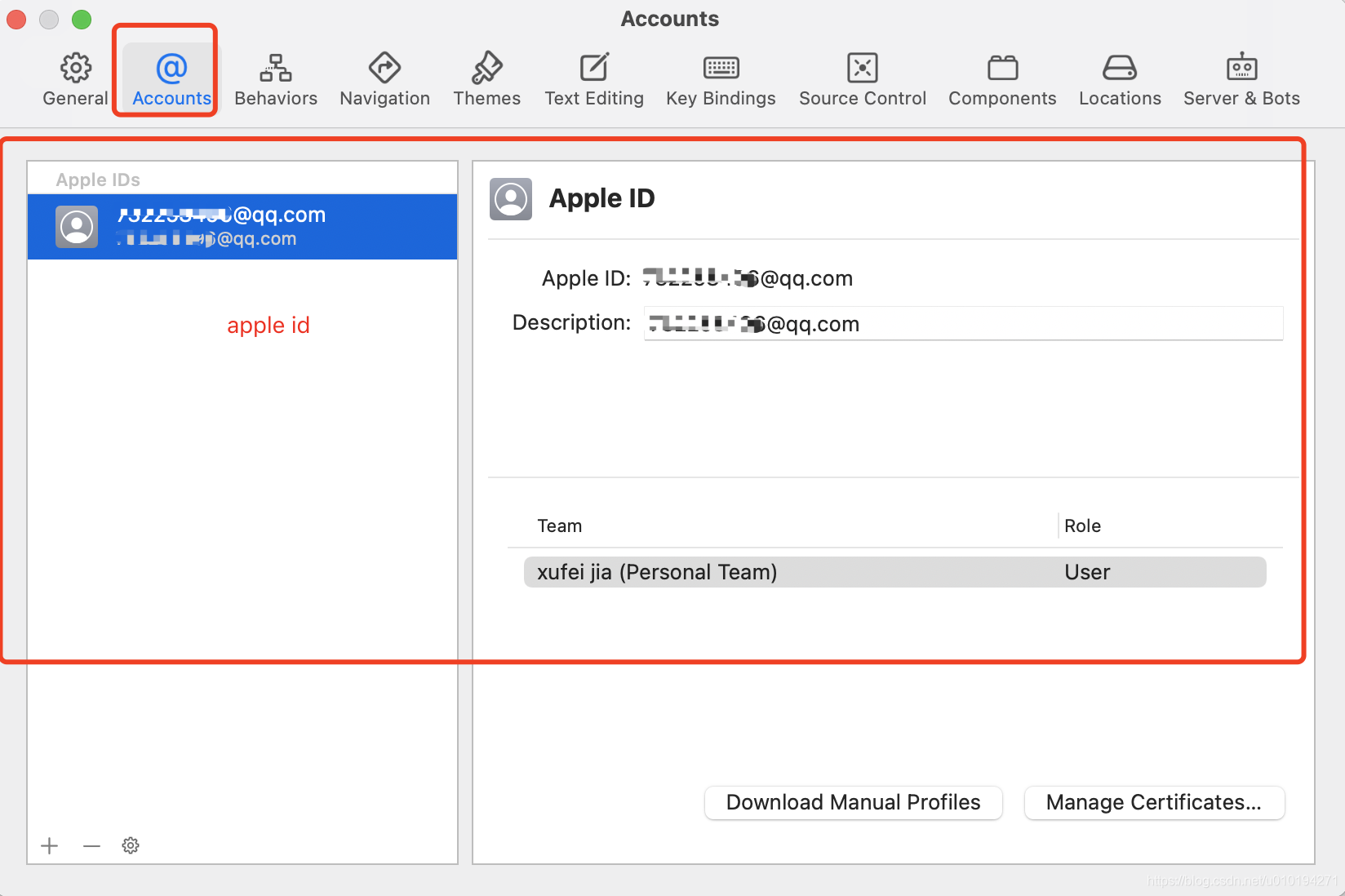
Task: Click the Role column header
Action: coord(1082,526)
